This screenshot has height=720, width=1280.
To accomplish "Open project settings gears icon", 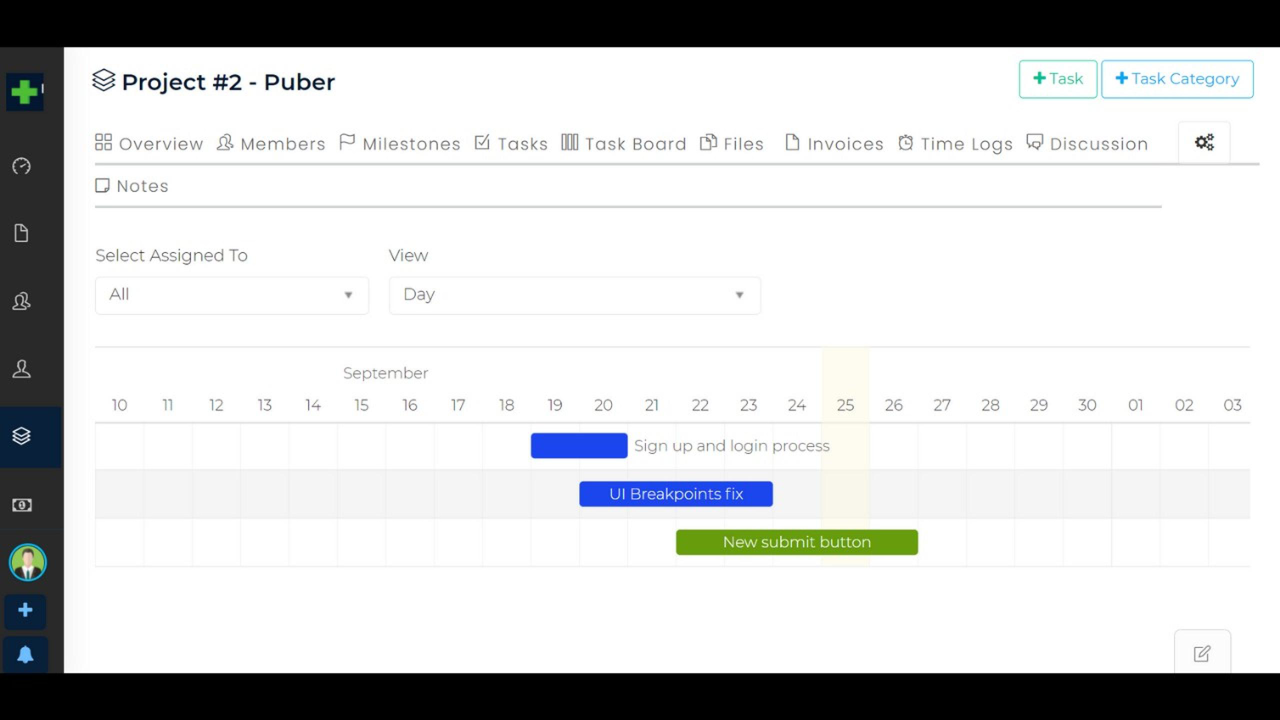I will click(x=1204, y=143).
